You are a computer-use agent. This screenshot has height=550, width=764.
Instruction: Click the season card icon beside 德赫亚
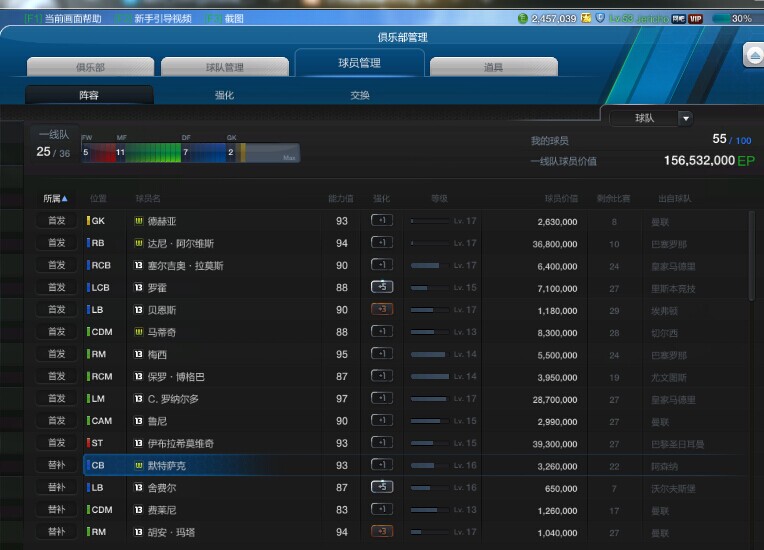pyautogui.click(x=139, y=221)
